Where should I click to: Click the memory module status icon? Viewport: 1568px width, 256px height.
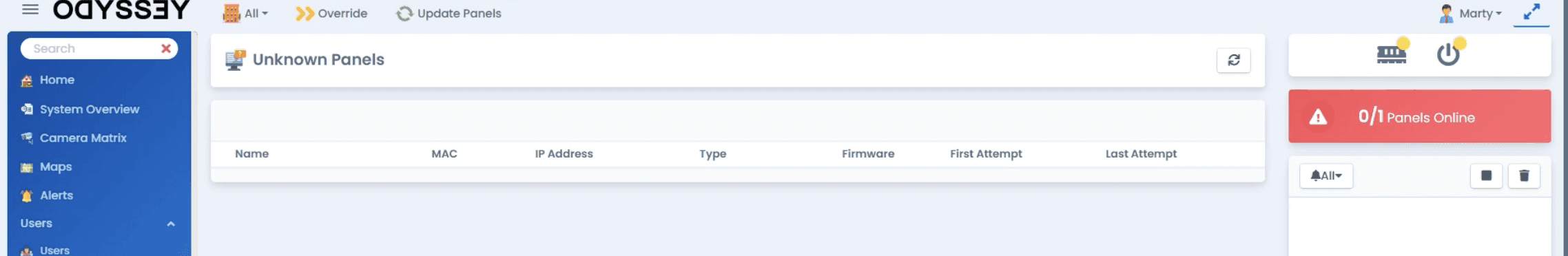(1391, 54)
